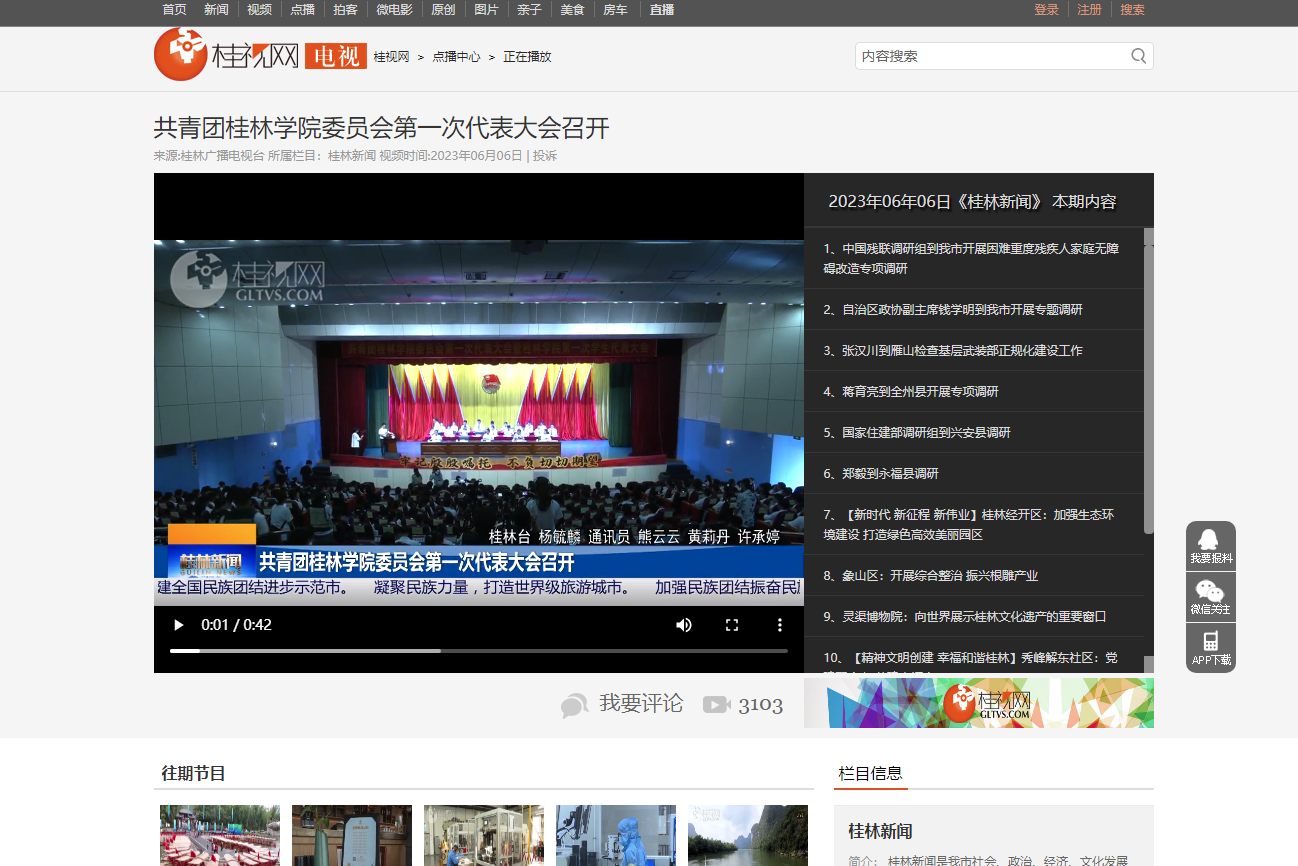The width and height of the screenshot is (1298, 866).
Task: Click the 内容搜索 search field
Action: pyautogui.click(x=990, y=56)
